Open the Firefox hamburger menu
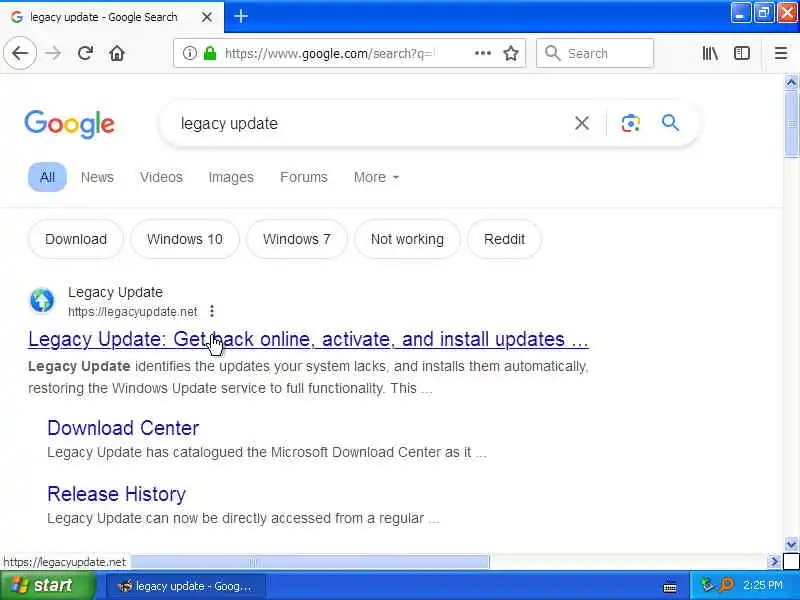 click(781, 53)
